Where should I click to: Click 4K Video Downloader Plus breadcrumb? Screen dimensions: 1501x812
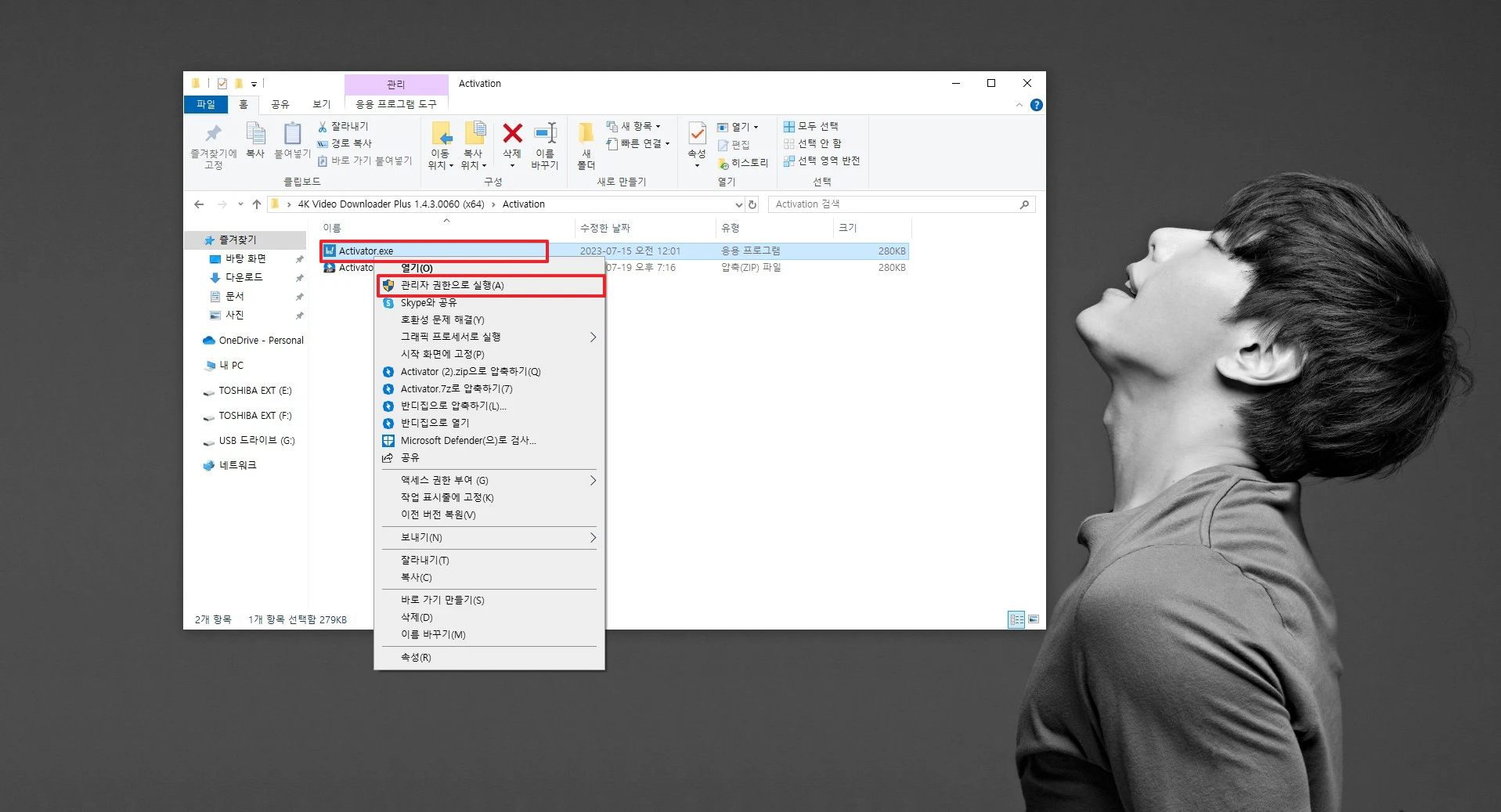click(x=391, y=204)
